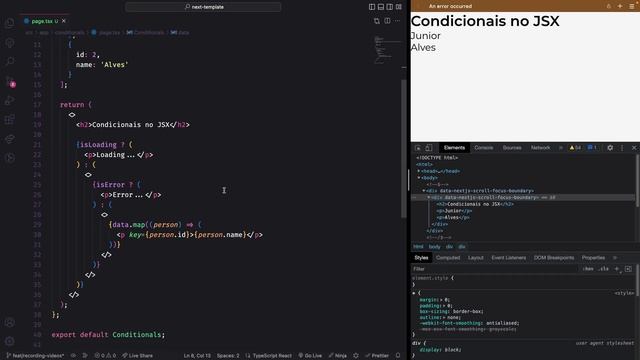Toggle the primary sidebar layout icon

coord(372,7)
